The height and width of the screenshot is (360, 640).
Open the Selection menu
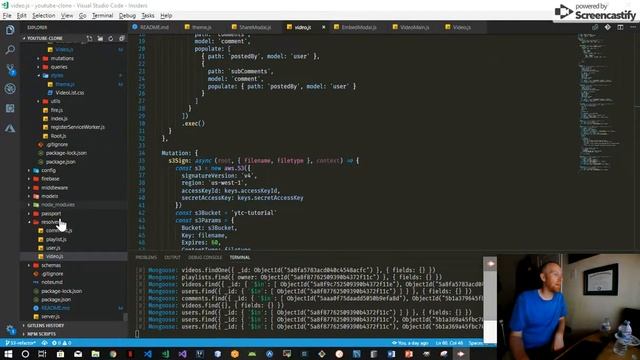pyautogui.click(x=44, y=16)
